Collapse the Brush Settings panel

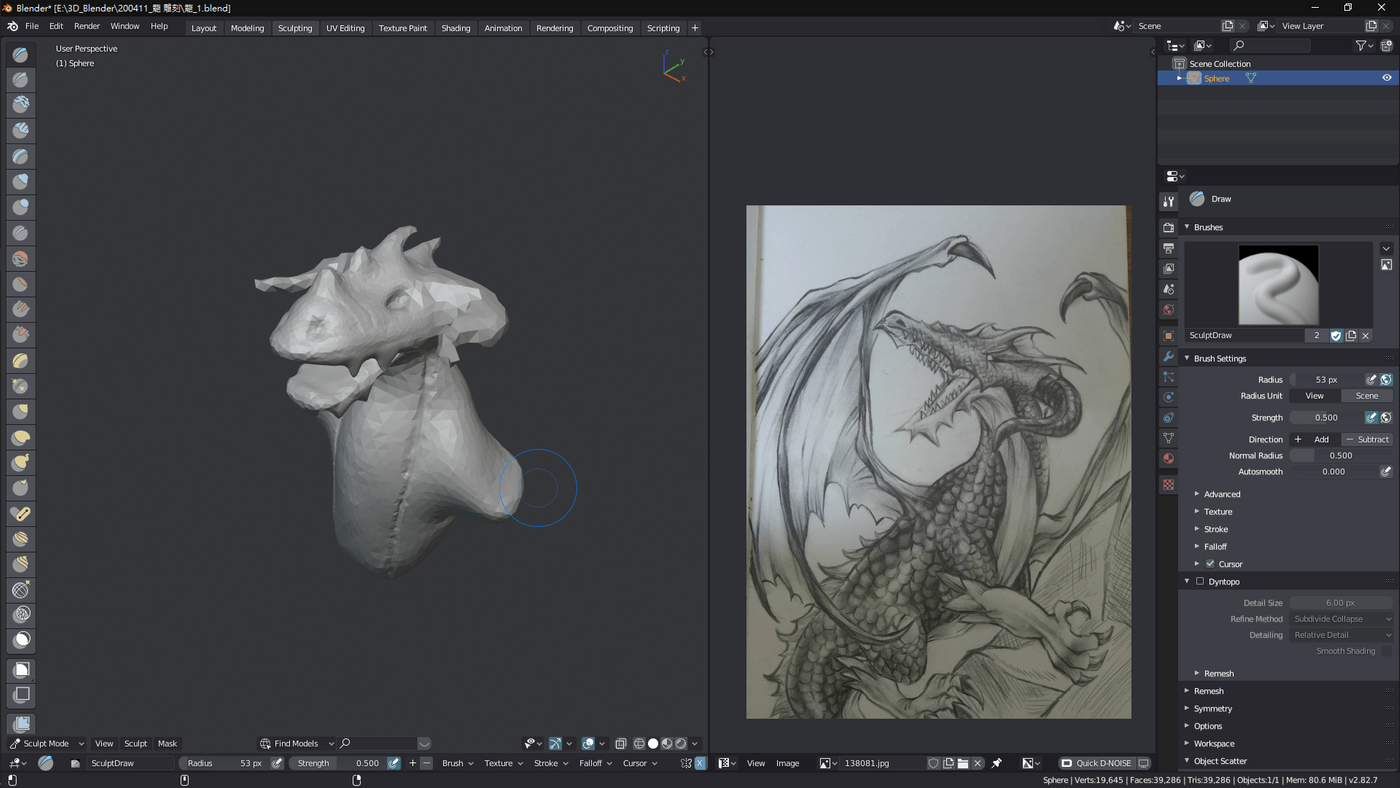[x=1219, y=358]
